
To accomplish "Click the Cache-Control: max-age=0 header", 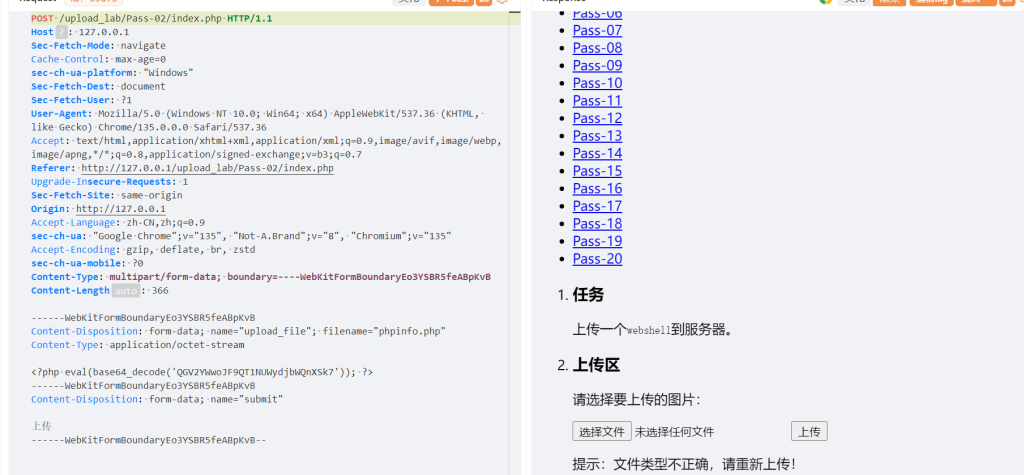I will 98,59.
